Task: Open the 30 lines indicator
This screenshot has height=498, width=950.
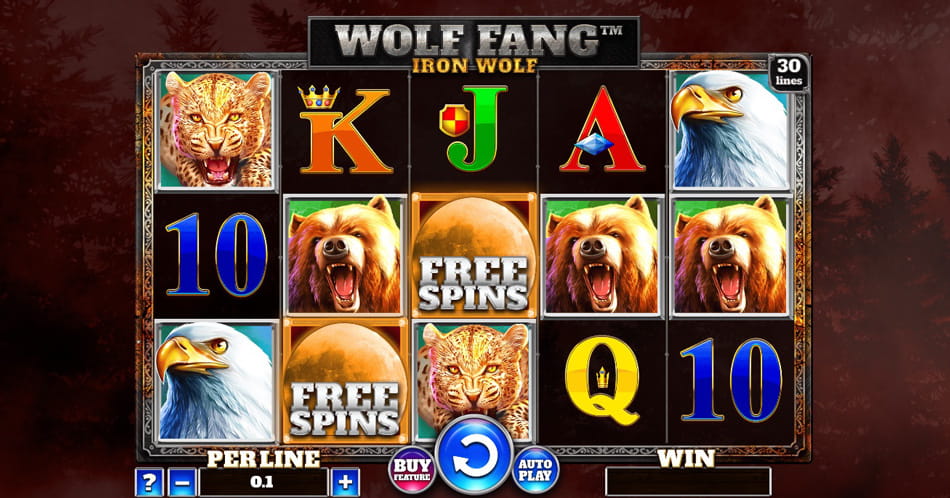Action: click(789, 73)
